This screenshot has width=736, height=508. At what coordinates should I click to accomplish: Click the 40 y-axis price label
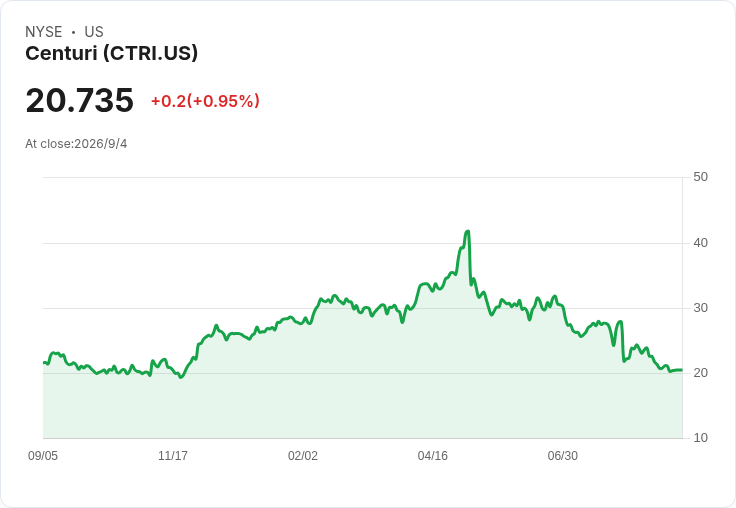[x=700, y=243]
